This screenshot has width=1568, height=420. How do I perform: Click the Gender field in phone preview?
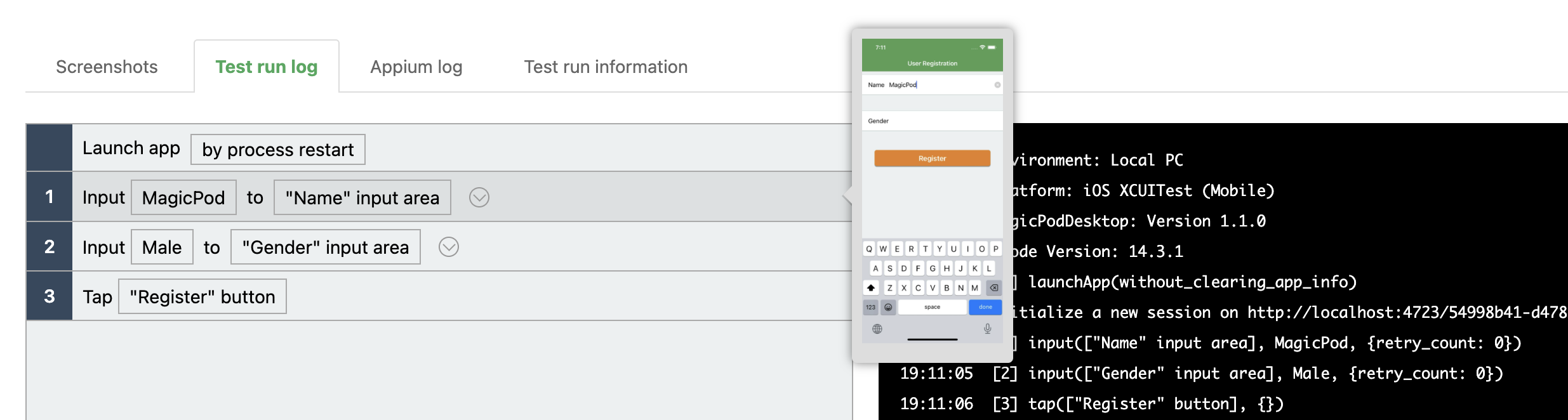(x=932, y=121)
